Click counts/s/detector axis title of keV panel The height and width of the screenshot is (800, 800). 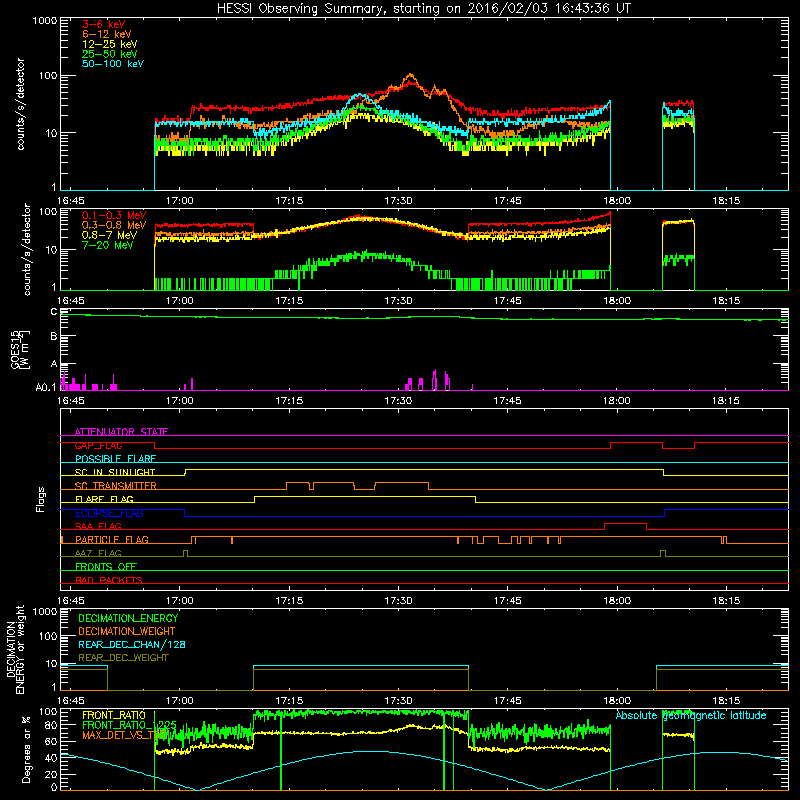(x=20, y=104)
